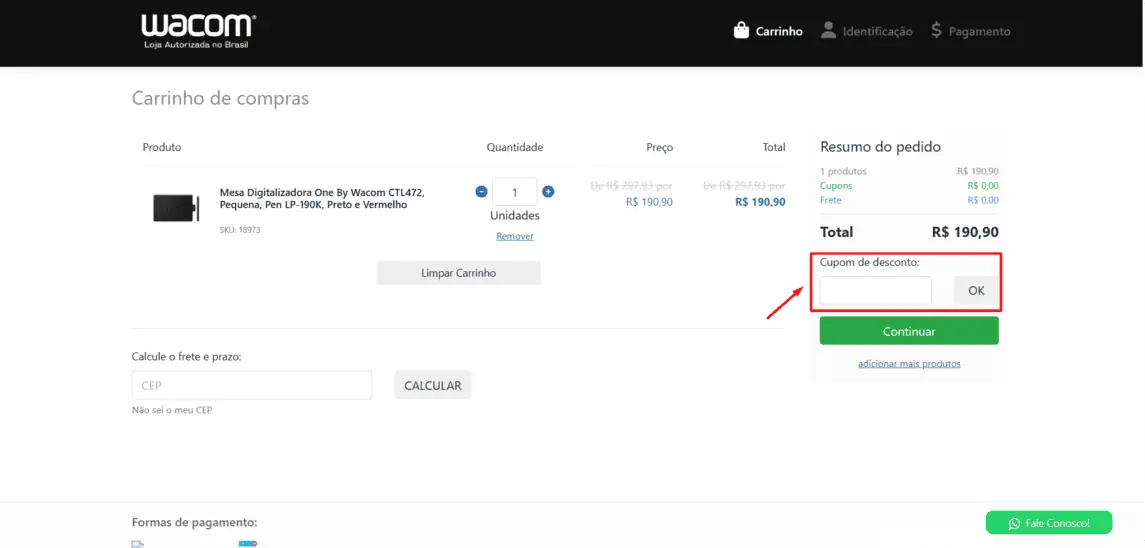Click the quantity input field
1145x548 pixels.
(515, 192)
